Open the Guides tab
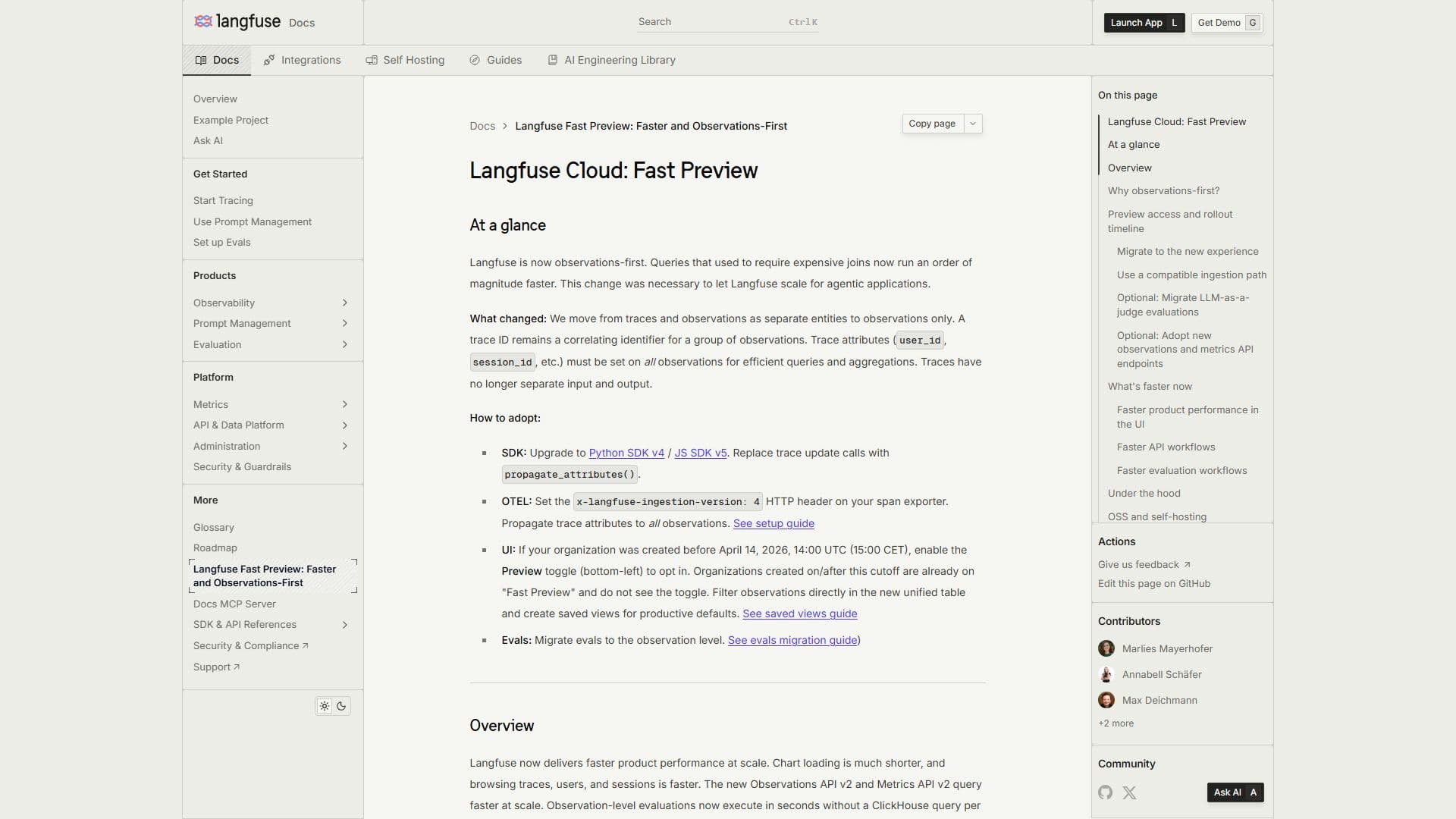This screenshot has width=1456, height=819. pos(496,60)
